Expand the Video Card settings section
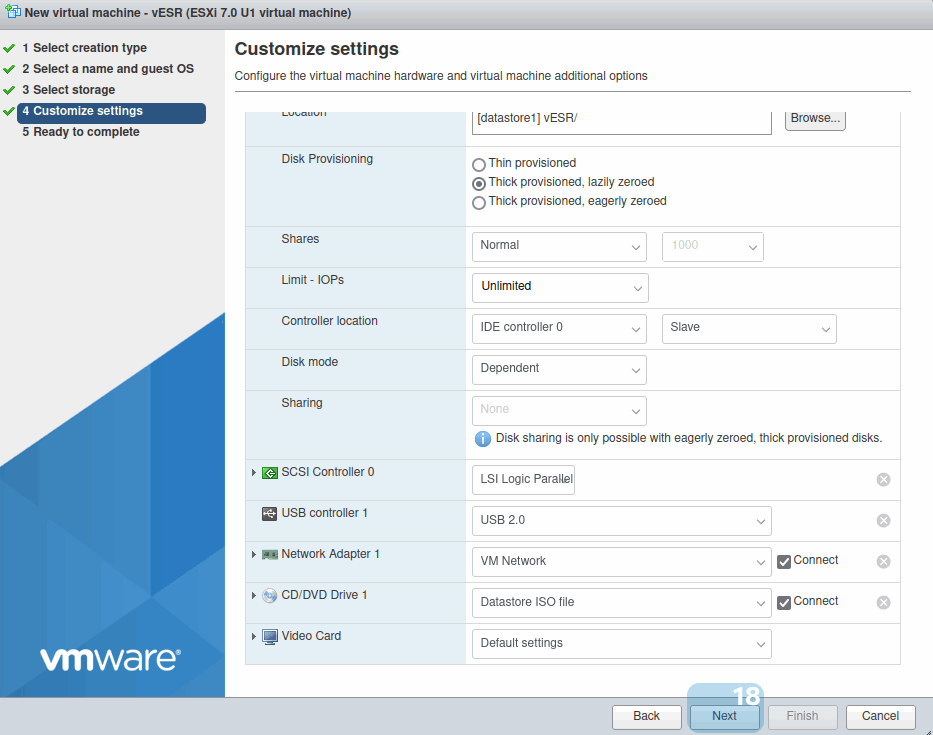Screen dimensions: 933x735 (254, 637)
